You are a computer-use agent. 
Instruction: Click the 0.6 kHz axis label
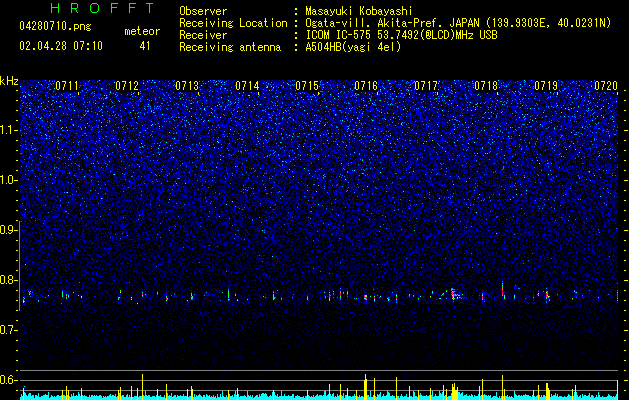pyautogui.click(x=9, y=380)
